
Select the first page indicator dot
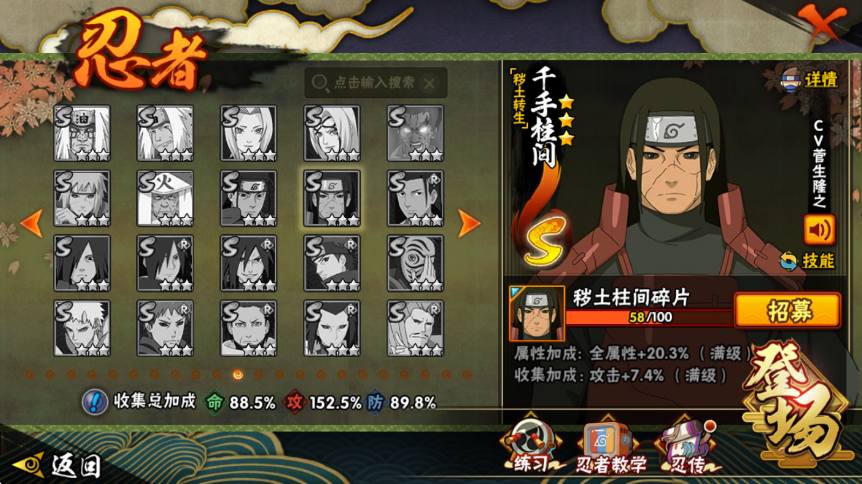30,375
